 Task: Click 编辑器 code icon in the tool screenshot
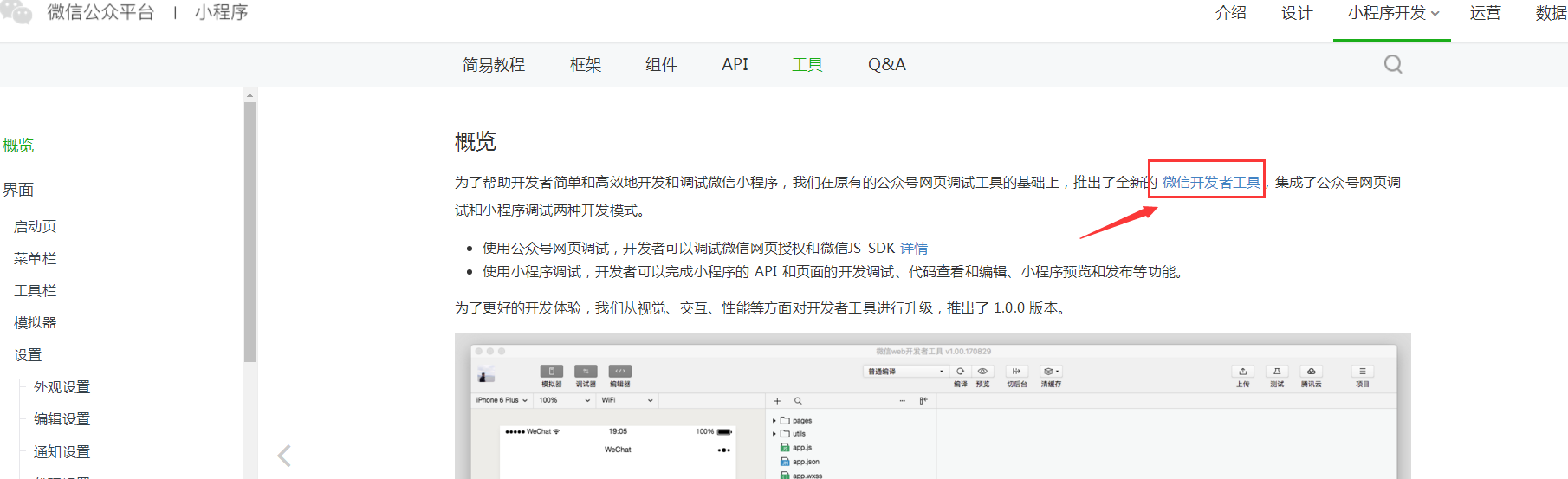point(620,371)
